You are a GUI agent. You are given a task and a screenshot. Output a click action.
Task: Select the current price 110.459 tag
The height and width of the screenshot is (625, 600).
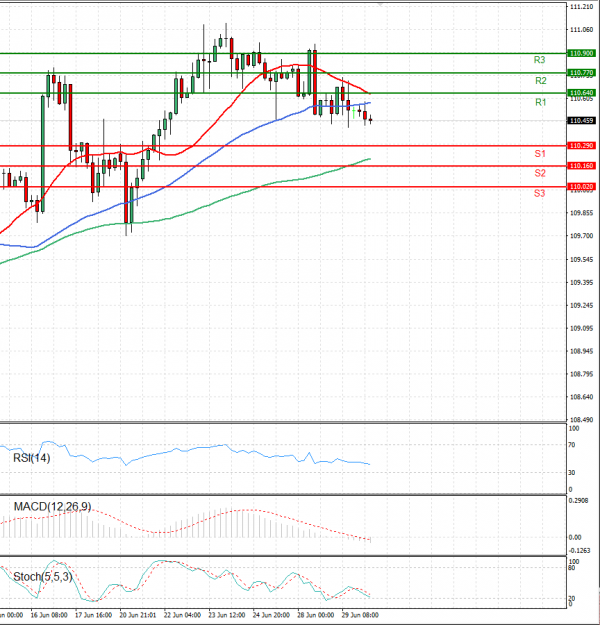pos(582,120)
